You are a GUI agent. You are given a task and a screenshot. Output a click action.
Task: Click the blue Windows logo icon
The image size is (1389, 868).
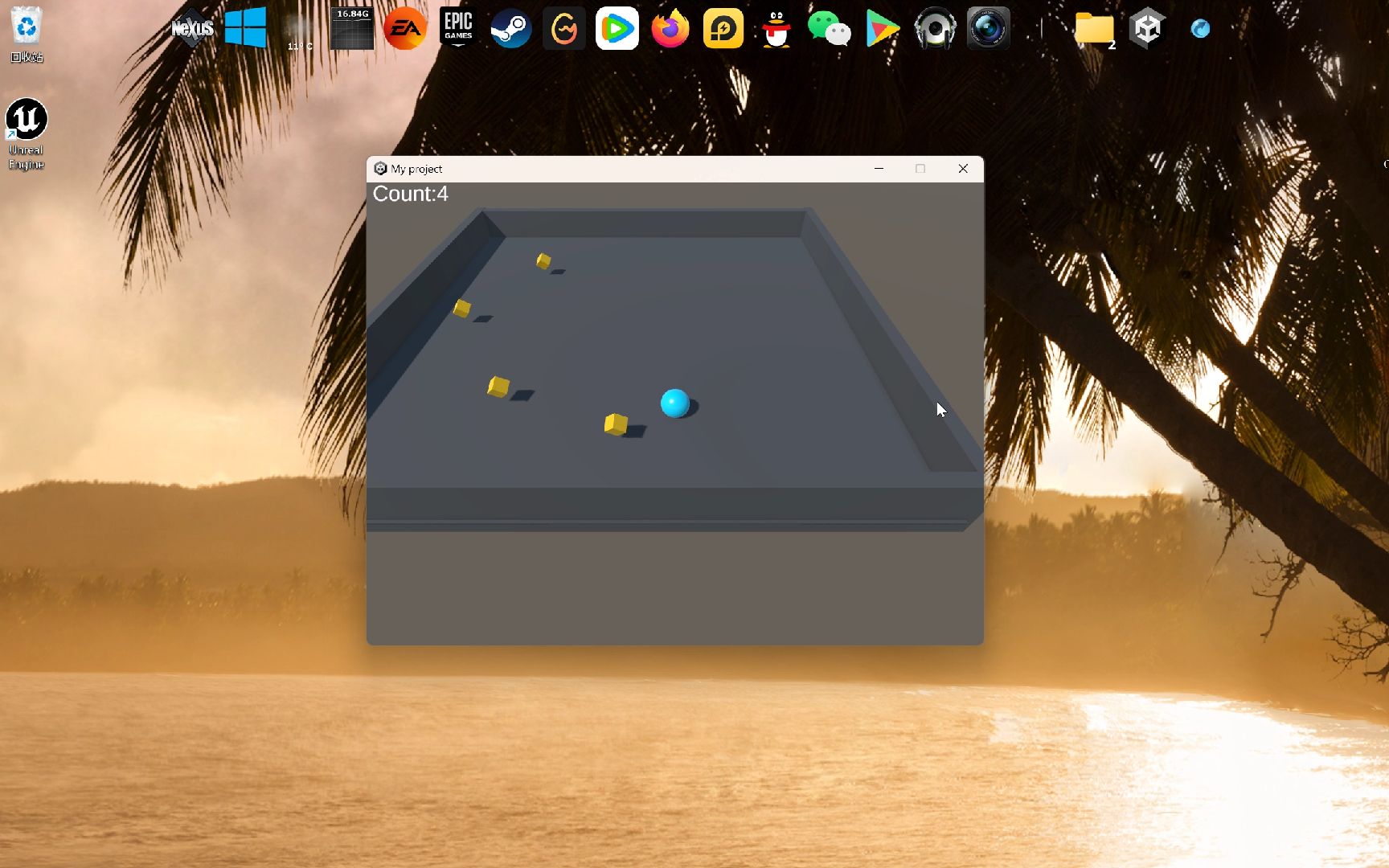pos(245,28)
